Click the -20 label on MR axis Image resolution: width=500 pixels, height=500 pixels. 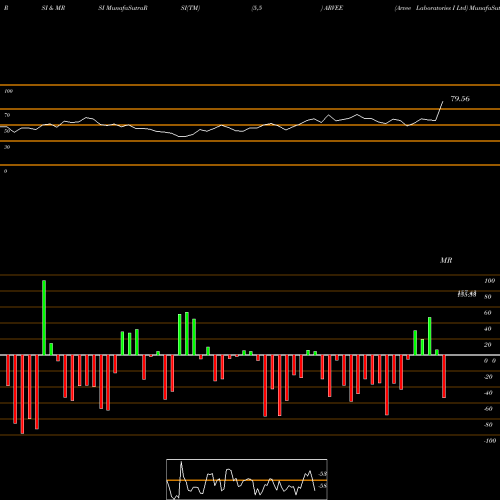pyautogui.click(x=488, y=377)
